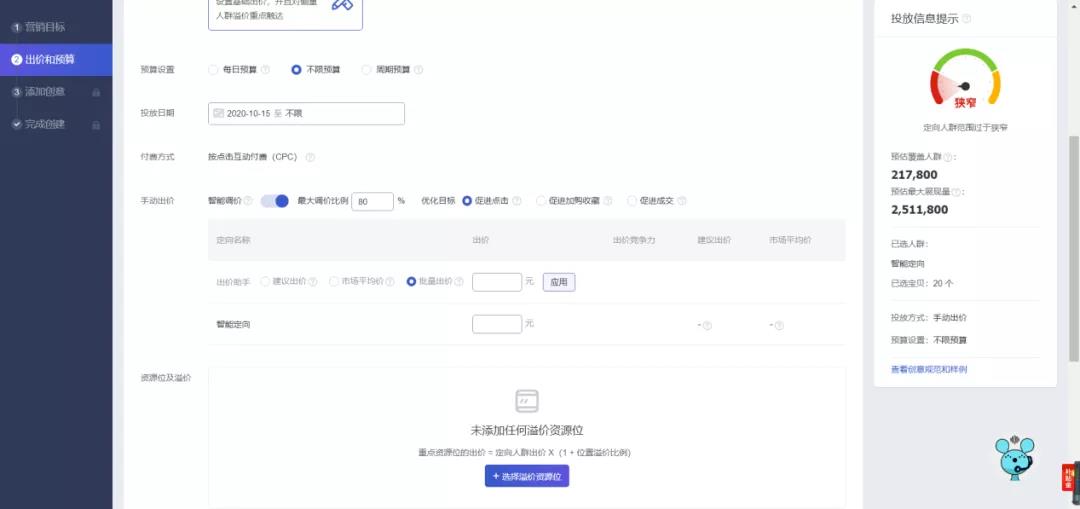Image resolution: width=1080 pixels, height=509 pixels.
Task: Click the pen icon in top card
Action: point(342,5)
